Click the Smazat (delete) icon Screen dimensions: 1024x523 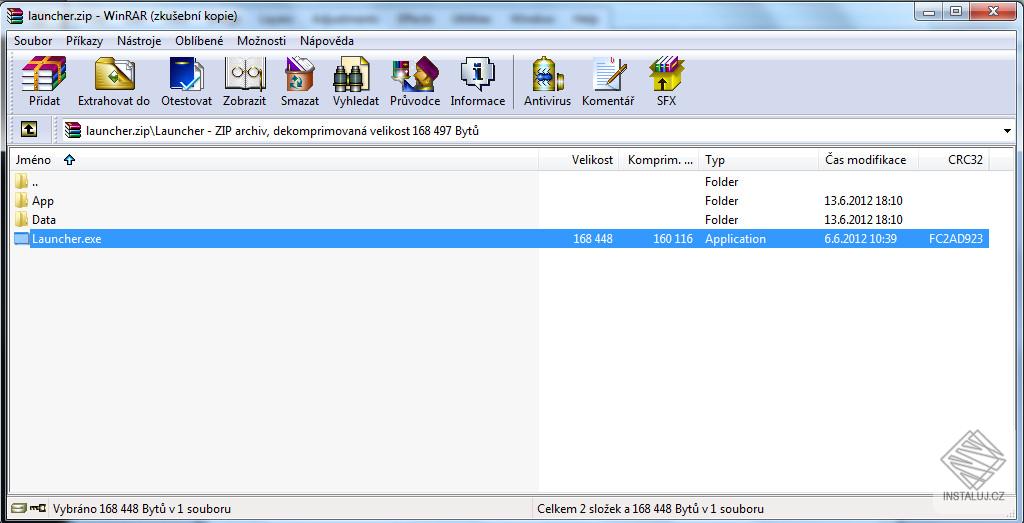pos(300,73)
